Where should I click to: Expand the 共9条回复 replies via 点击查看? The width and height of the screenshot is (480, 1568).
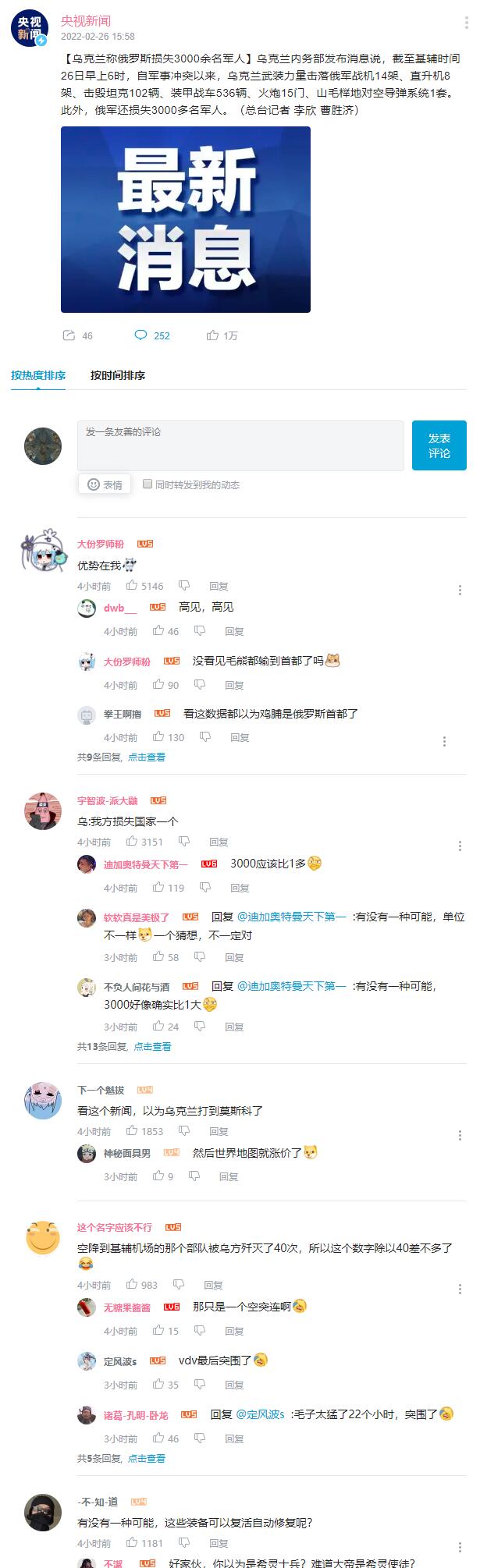pyautogui.click(x=147, y=757)
